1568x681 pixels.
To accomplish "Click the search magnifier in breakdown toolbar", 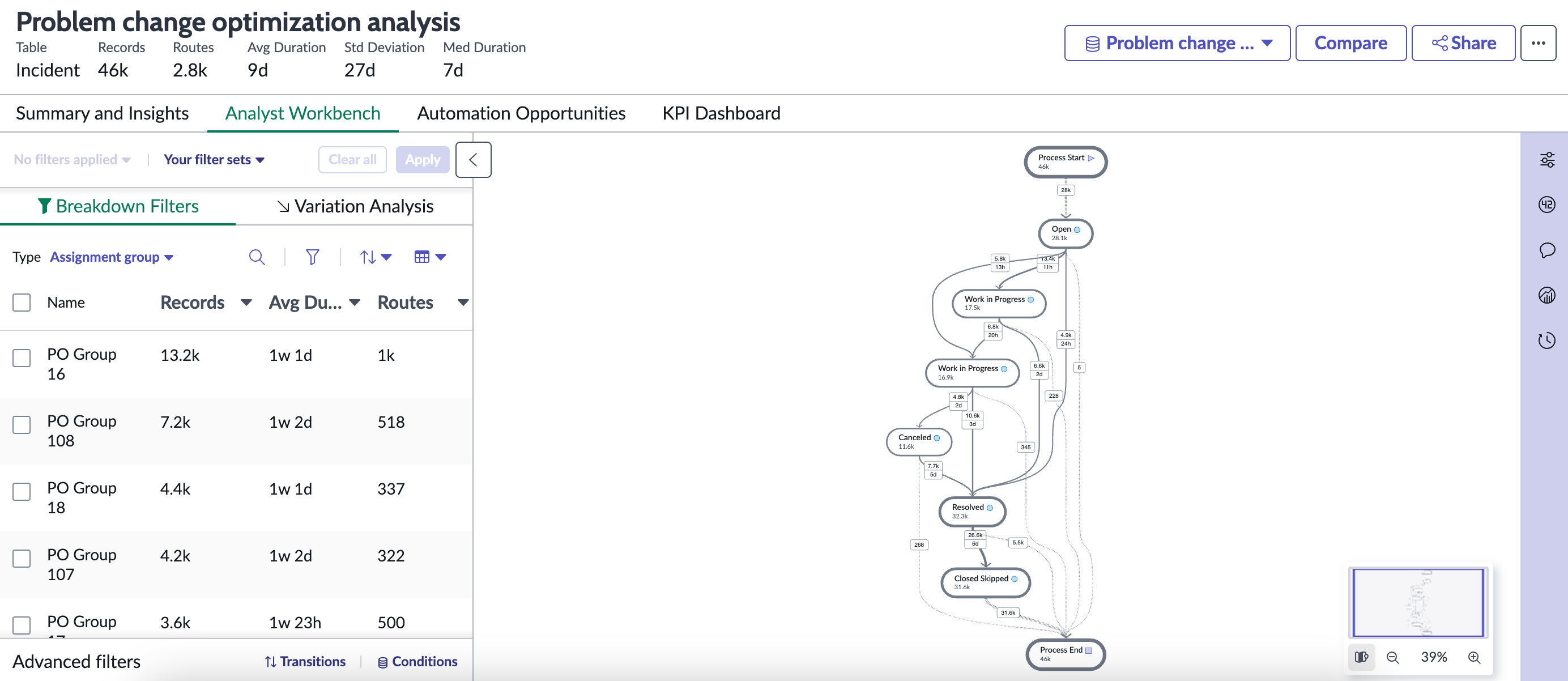I will (257, 257).
